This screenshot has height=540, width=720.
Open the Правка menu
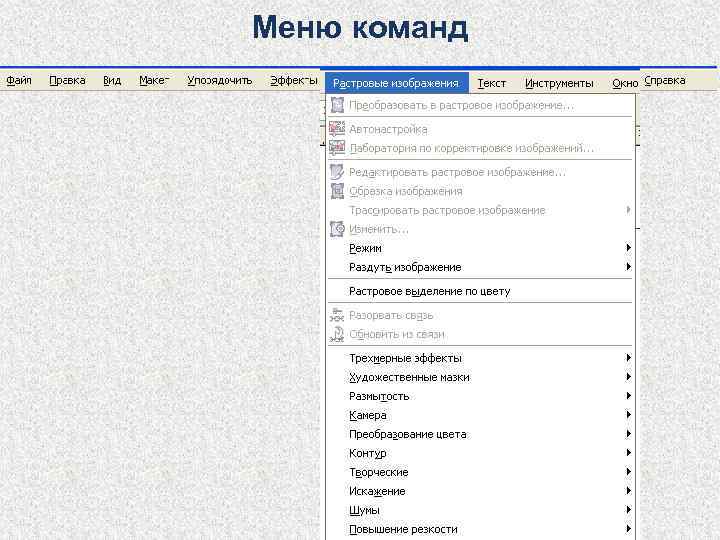(67, 80)
